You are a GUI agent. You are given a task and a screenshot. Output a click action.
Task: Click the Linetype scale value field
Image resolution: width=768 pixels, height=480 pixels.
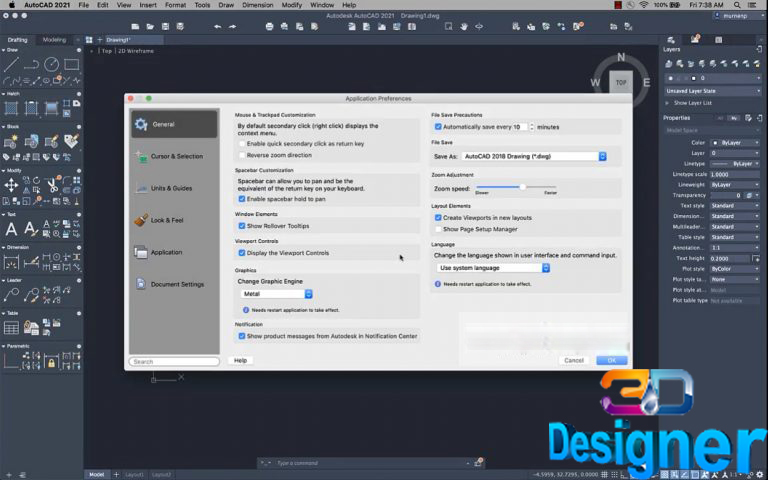point(734,174)
